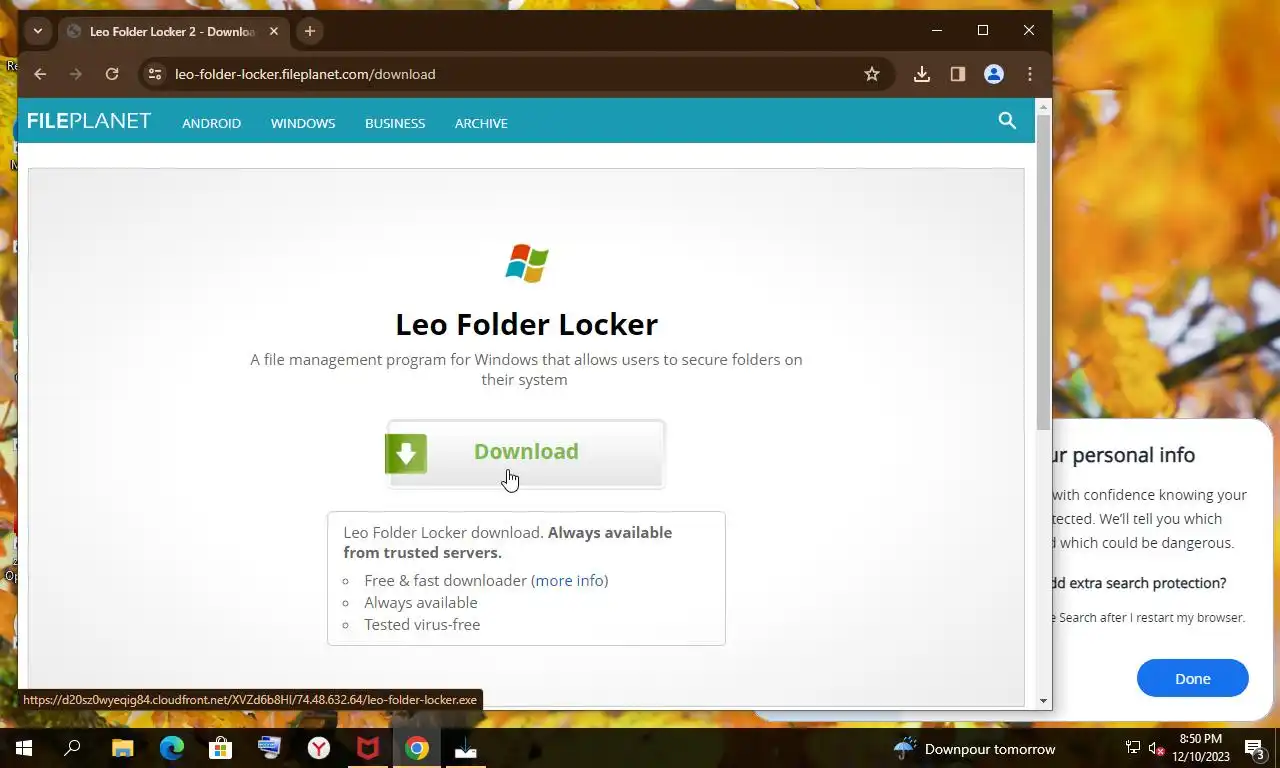Image resolution: width=1280 pixels, height=768 pixels.
Task: Click the page vertical scrollbar thumb
Action: [1043, 272]
